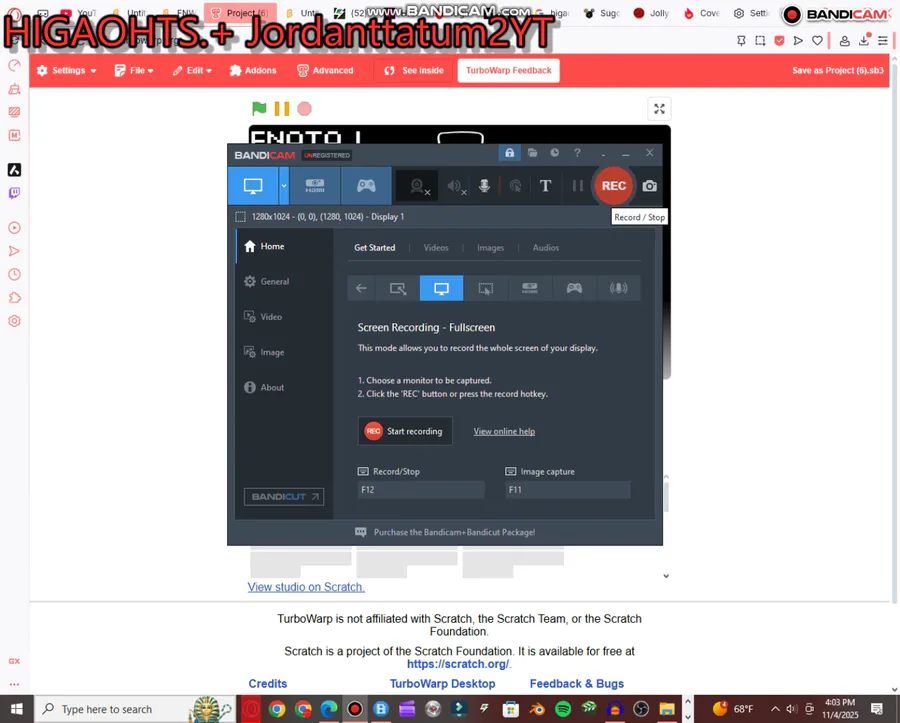Viewport: 900px width, 723px height.
Task: Open Spotify from the taskbar
Action: 563,709
